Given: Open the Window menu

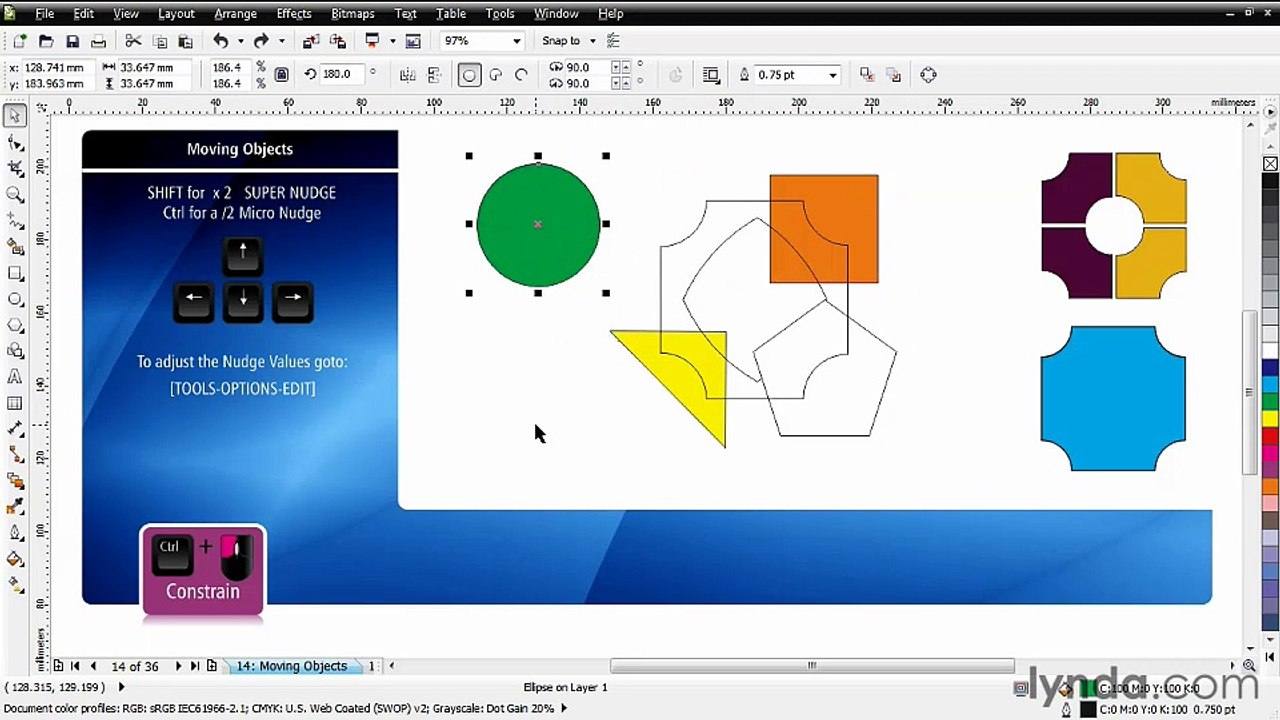Looking at the screenshot, I should point(556,14).
